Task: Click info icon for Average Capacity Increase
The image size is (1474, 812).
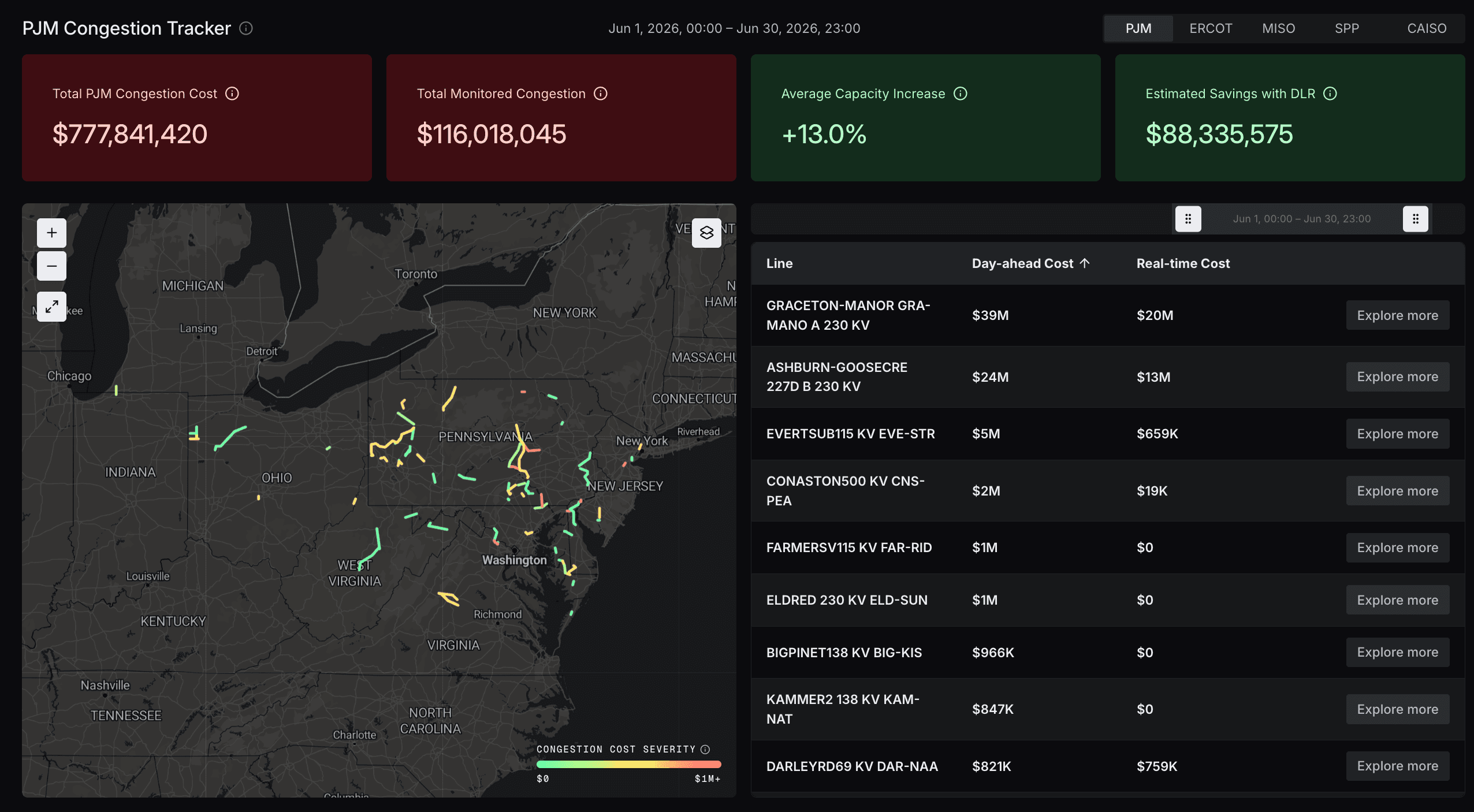Action: 961,94
